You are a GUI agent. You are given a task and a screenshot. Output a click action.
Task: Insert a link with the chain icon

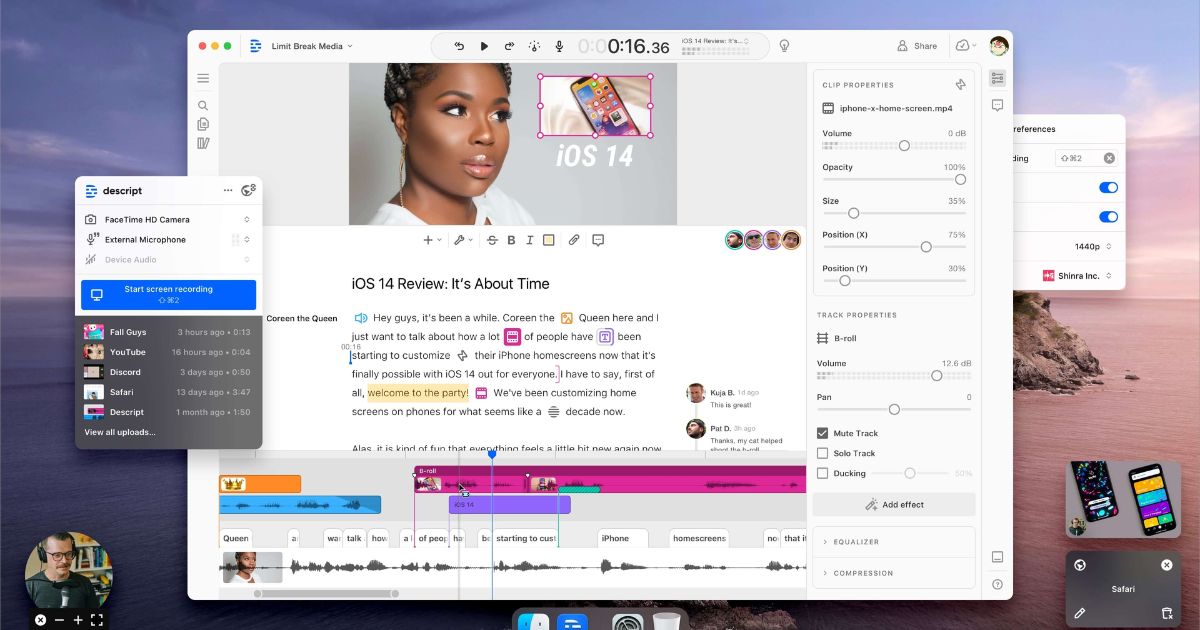click(574, 240)
